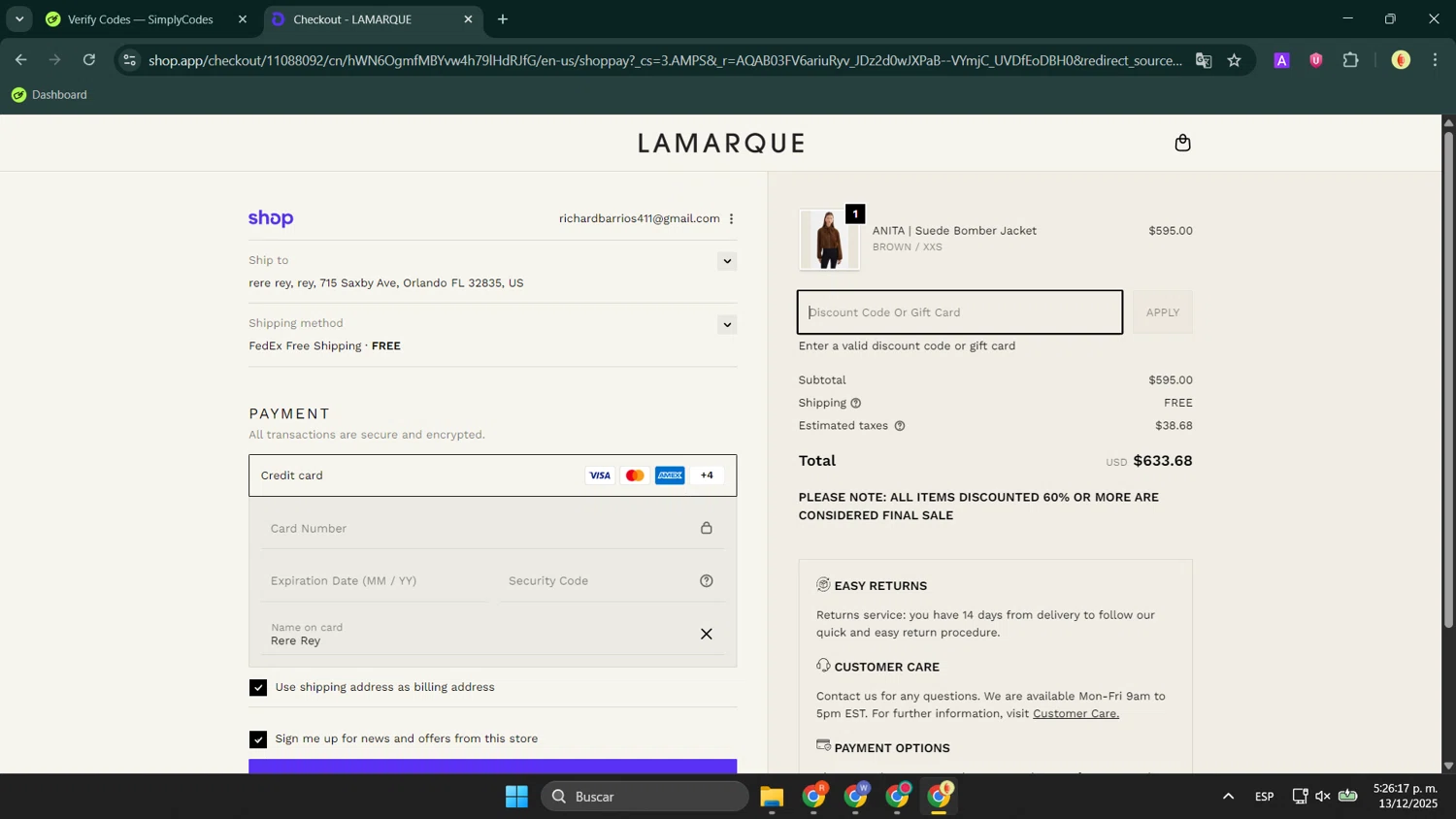Open the Customer Care link
The height and width of the screenshot is (819, 1456).
(1075, 714)
